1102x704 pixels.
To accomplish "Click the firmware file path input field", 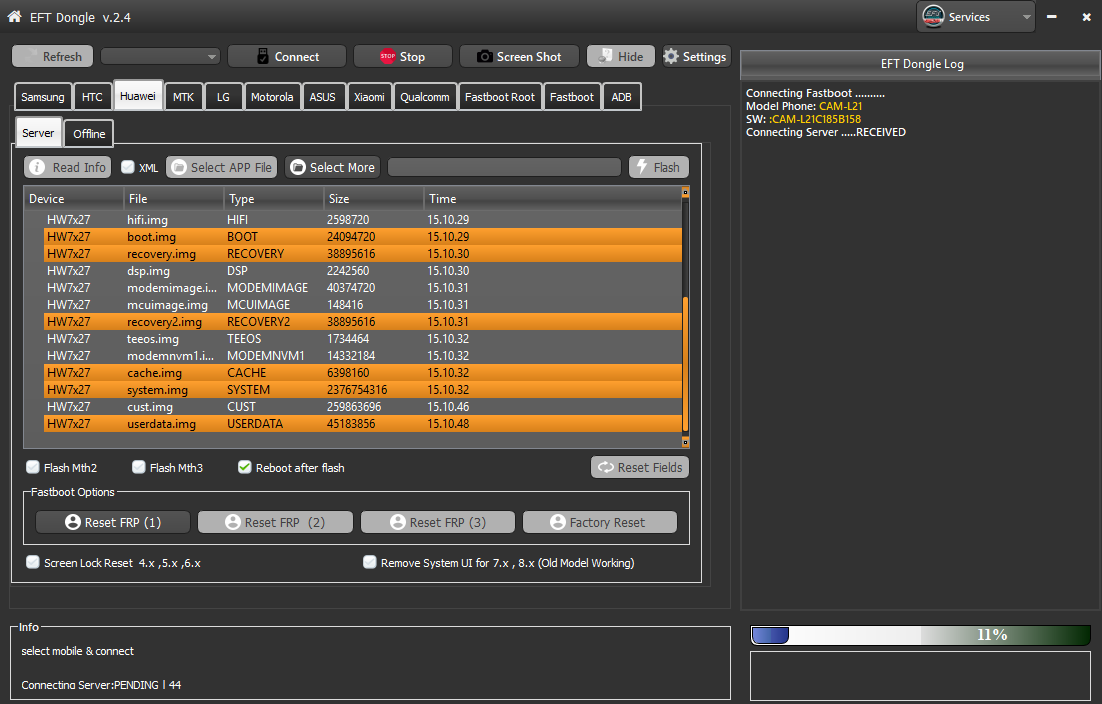I will 505,167.
